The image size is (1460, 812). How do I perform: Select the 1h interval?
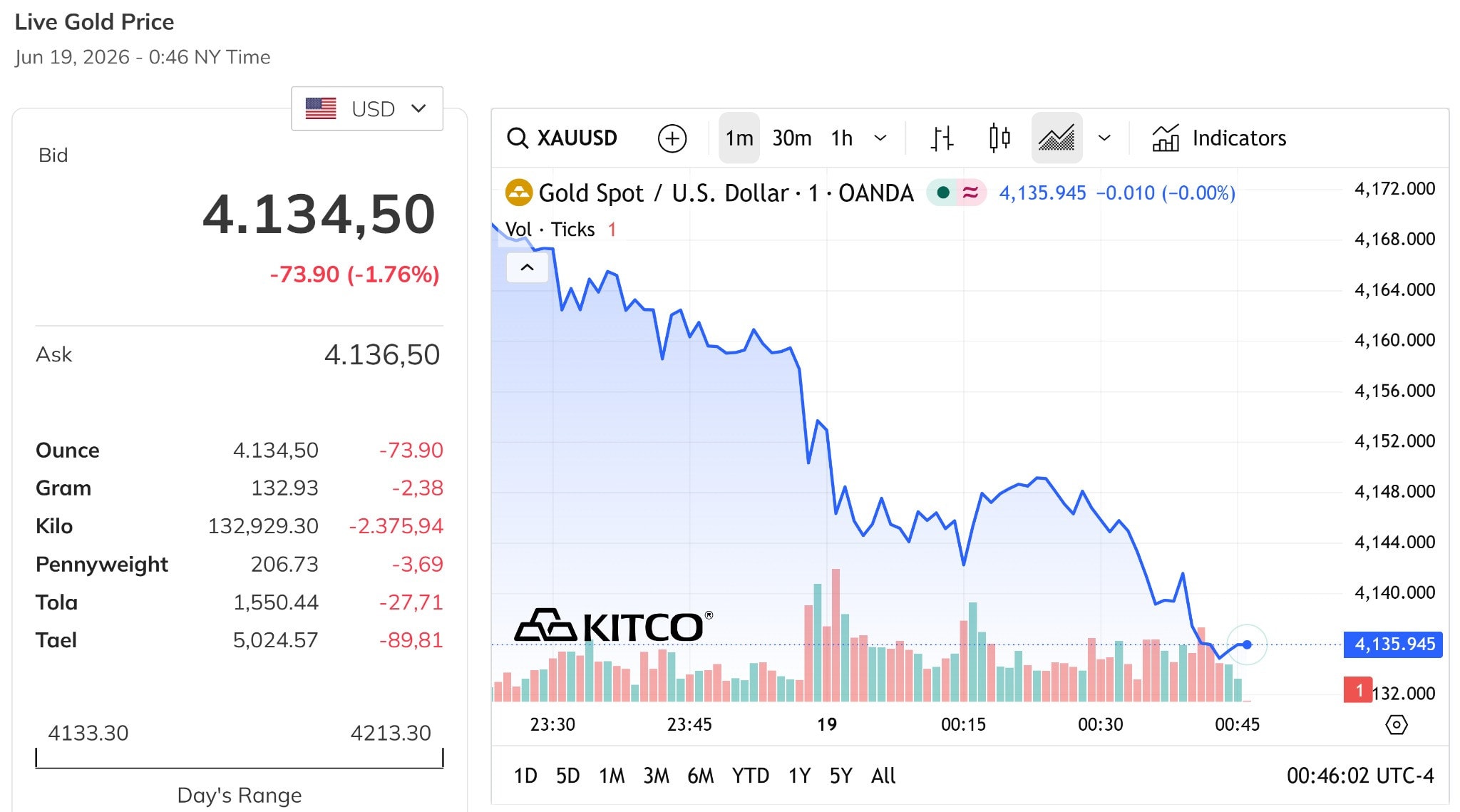point(841,138)
